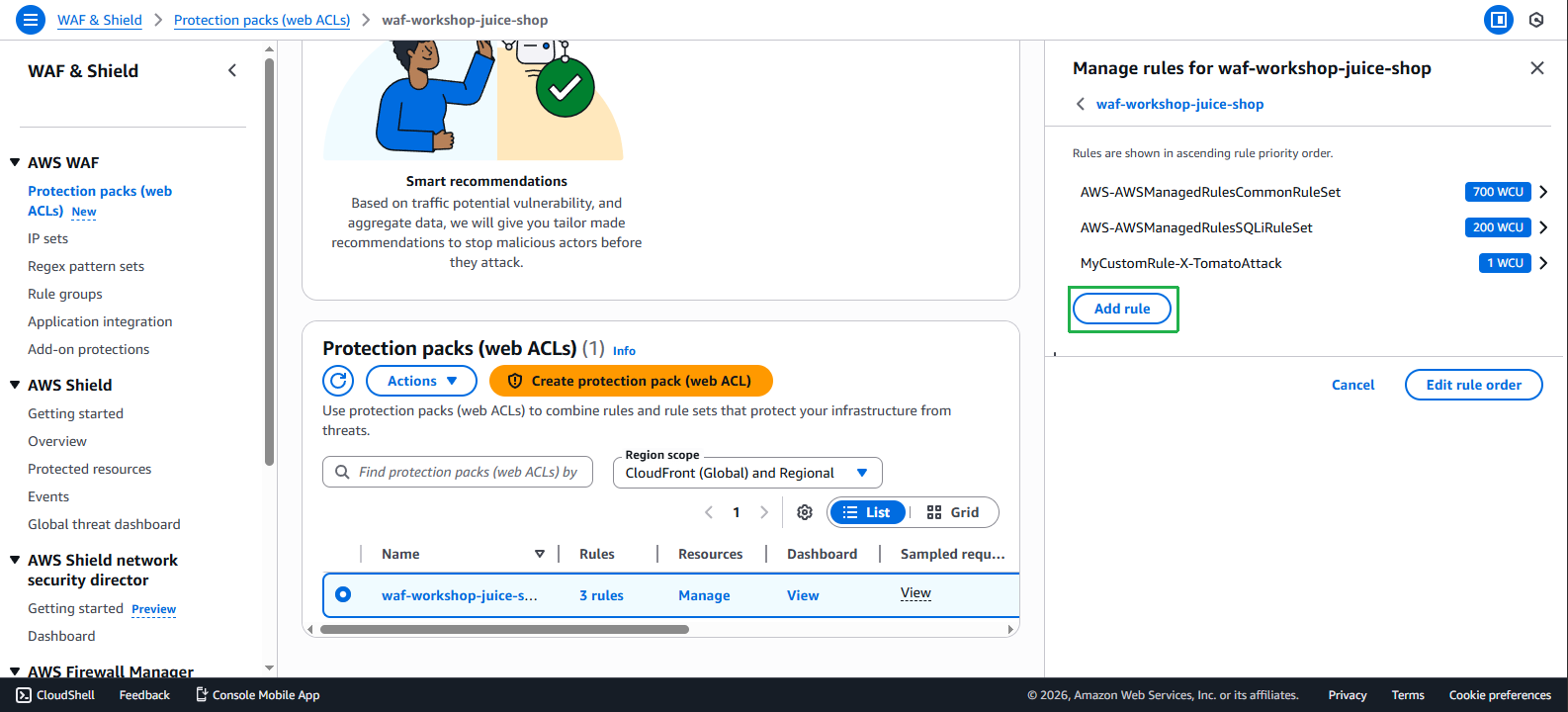Click Edit rule order button

pyautogui.click(x=1473, y=385)
